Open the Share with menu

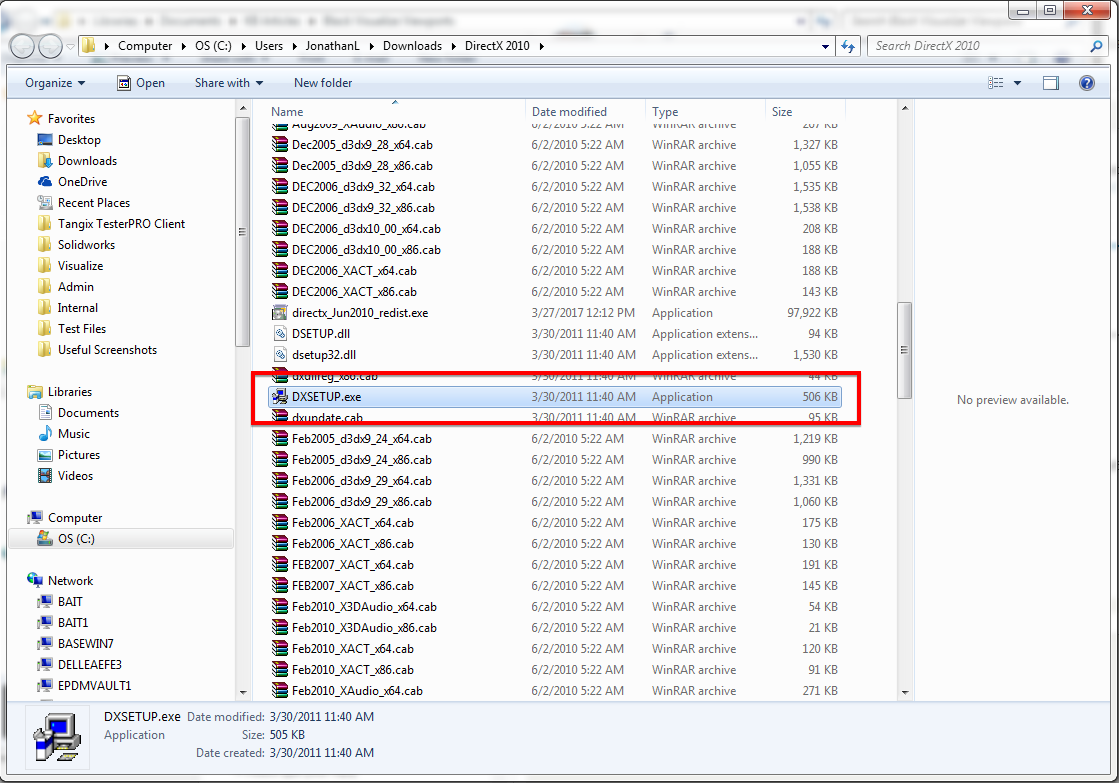(x=229, y=83)
